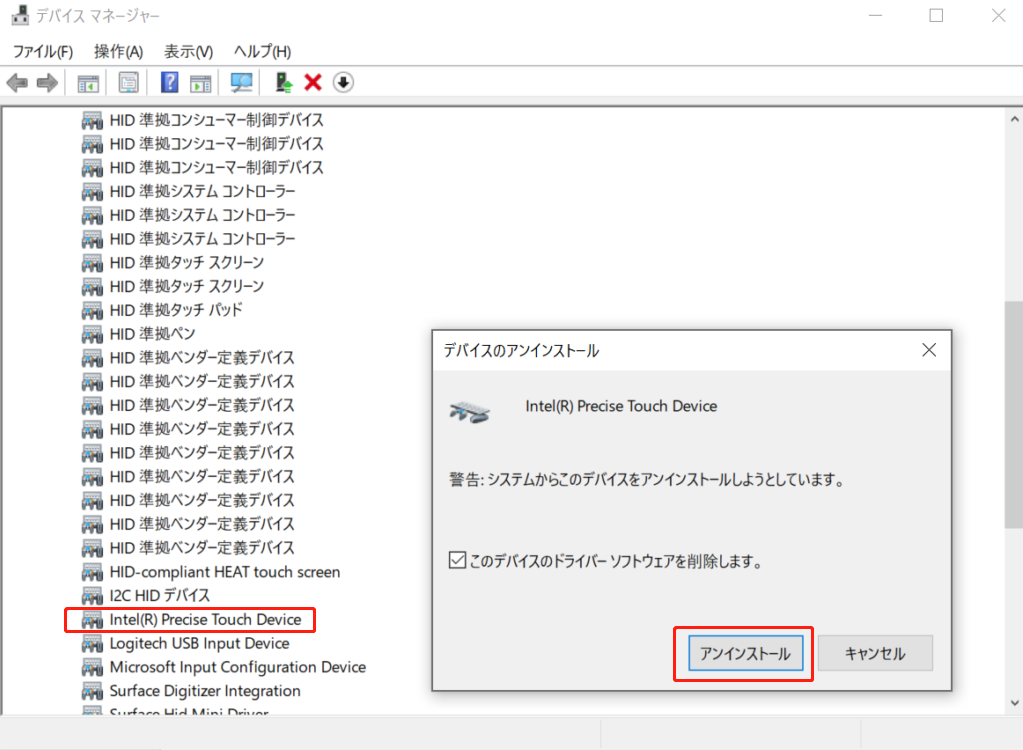
Task: Confirm with the アンインストール button
Action: (745, 653)
